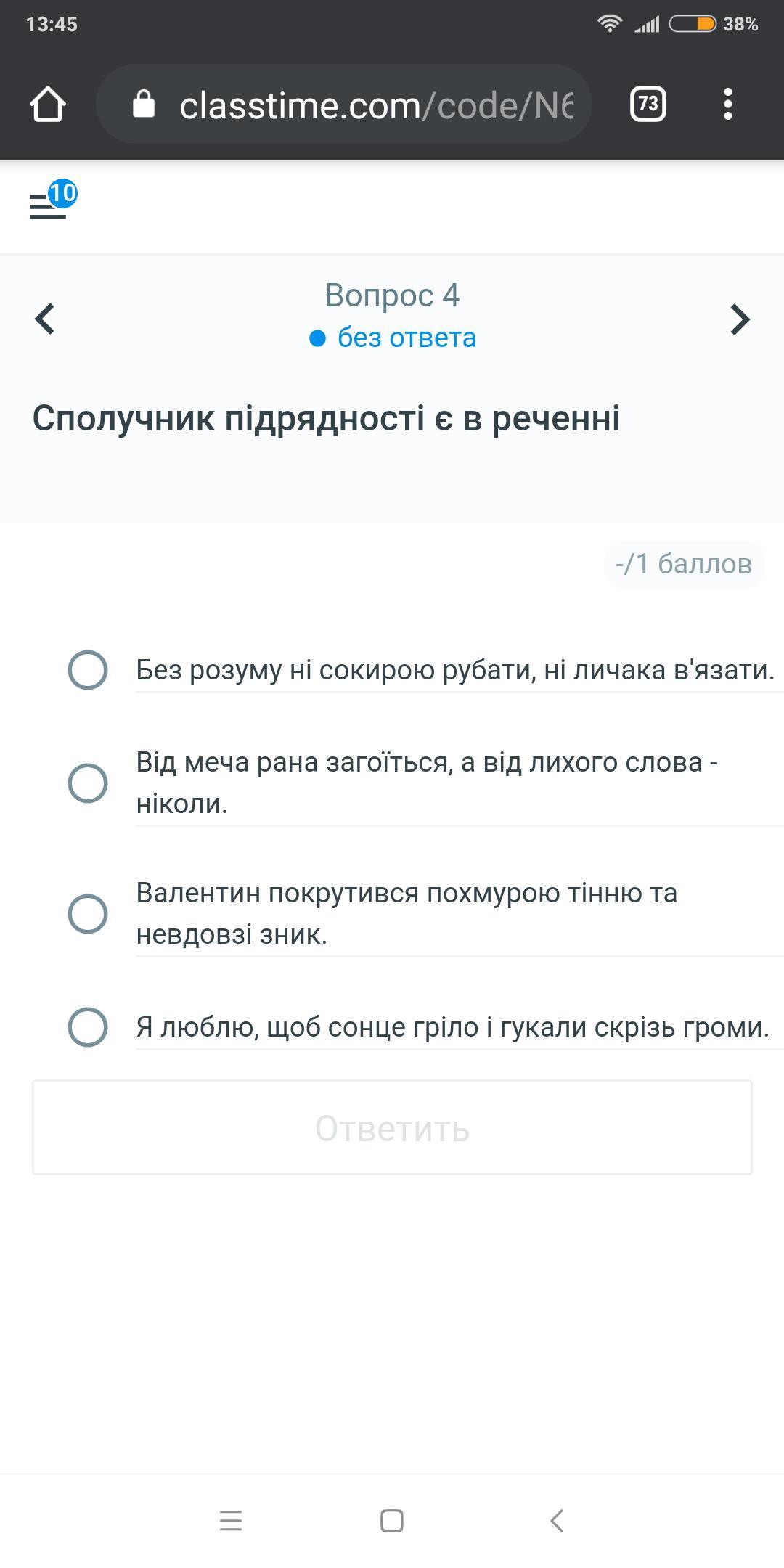The height and width of the screenshot is (1568, 784).
Task: Select answer "Без розуму ні сокирою рубати"
Action: click(88, 669)
